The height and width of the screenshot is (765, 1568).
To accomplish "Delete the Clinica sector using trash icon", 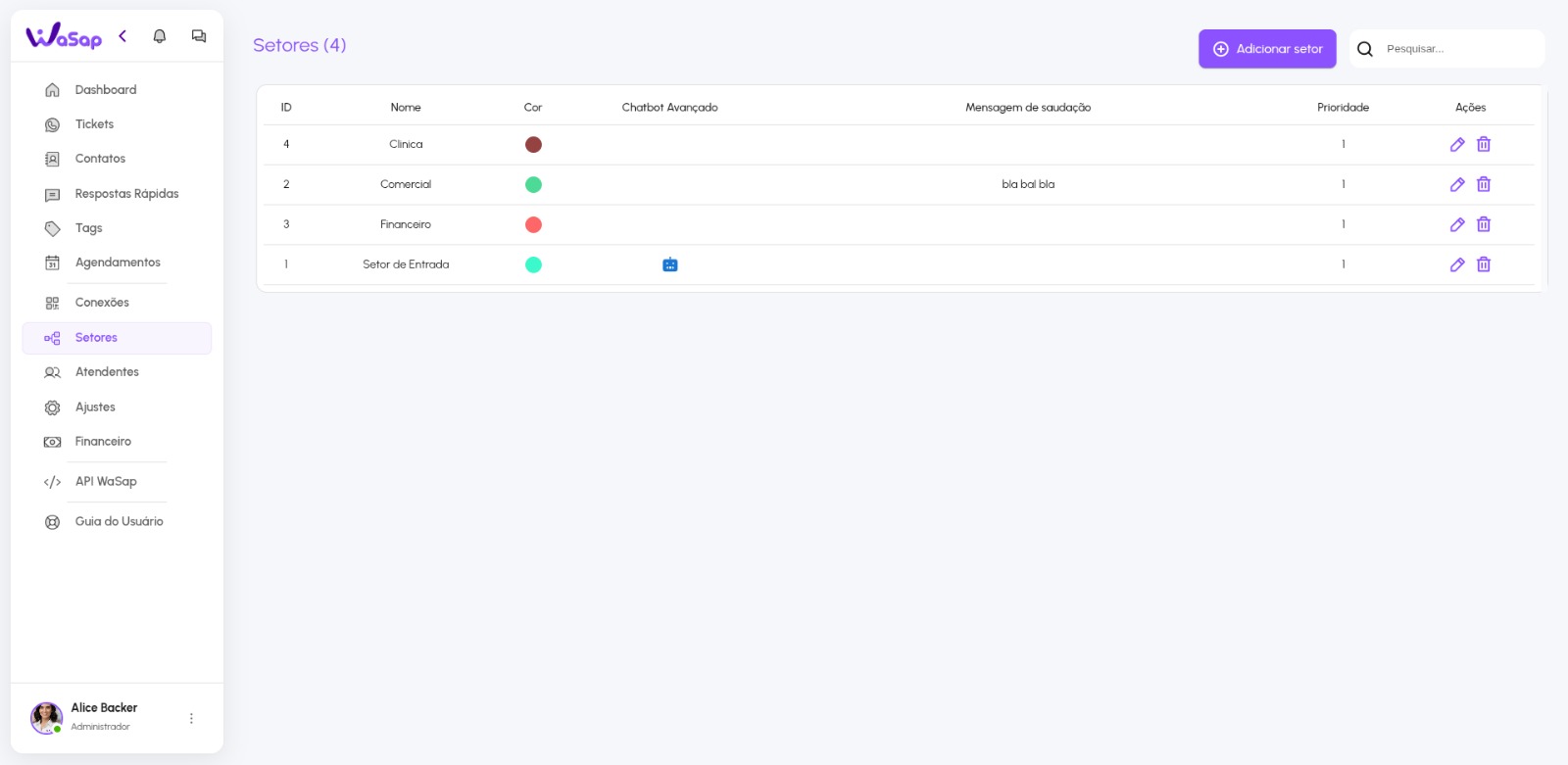I will pos(1484,145).
